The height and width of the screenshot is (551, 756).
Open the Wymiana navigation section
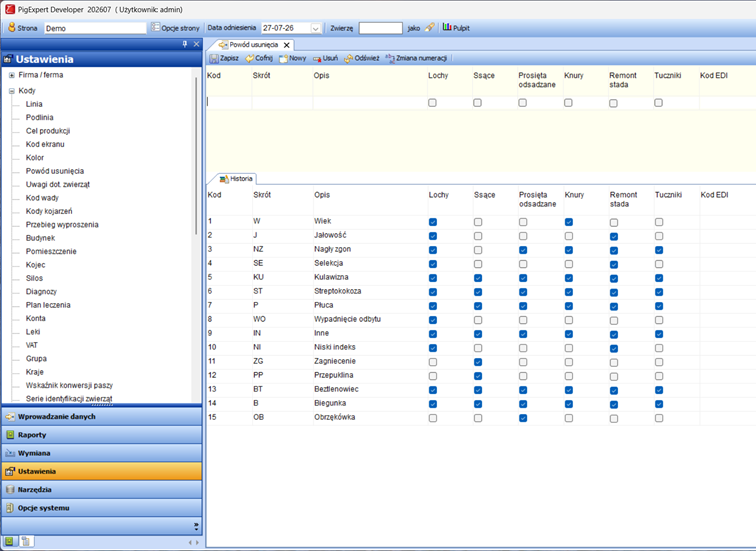coord(102,453)
